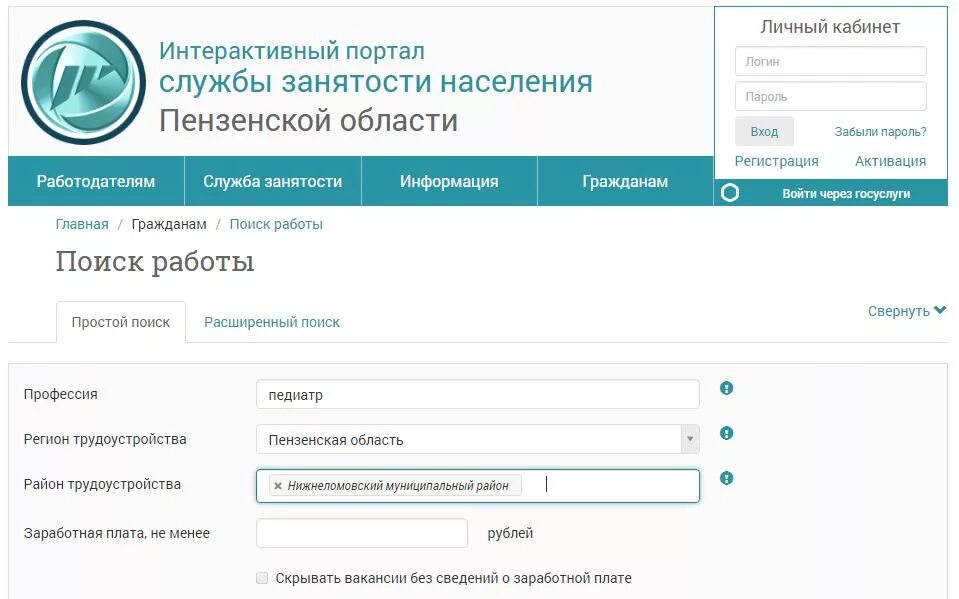Click the info icon beside Район трудоустройства
The width and height of the screenshot is (959, 599).
[x=726, y=478]
